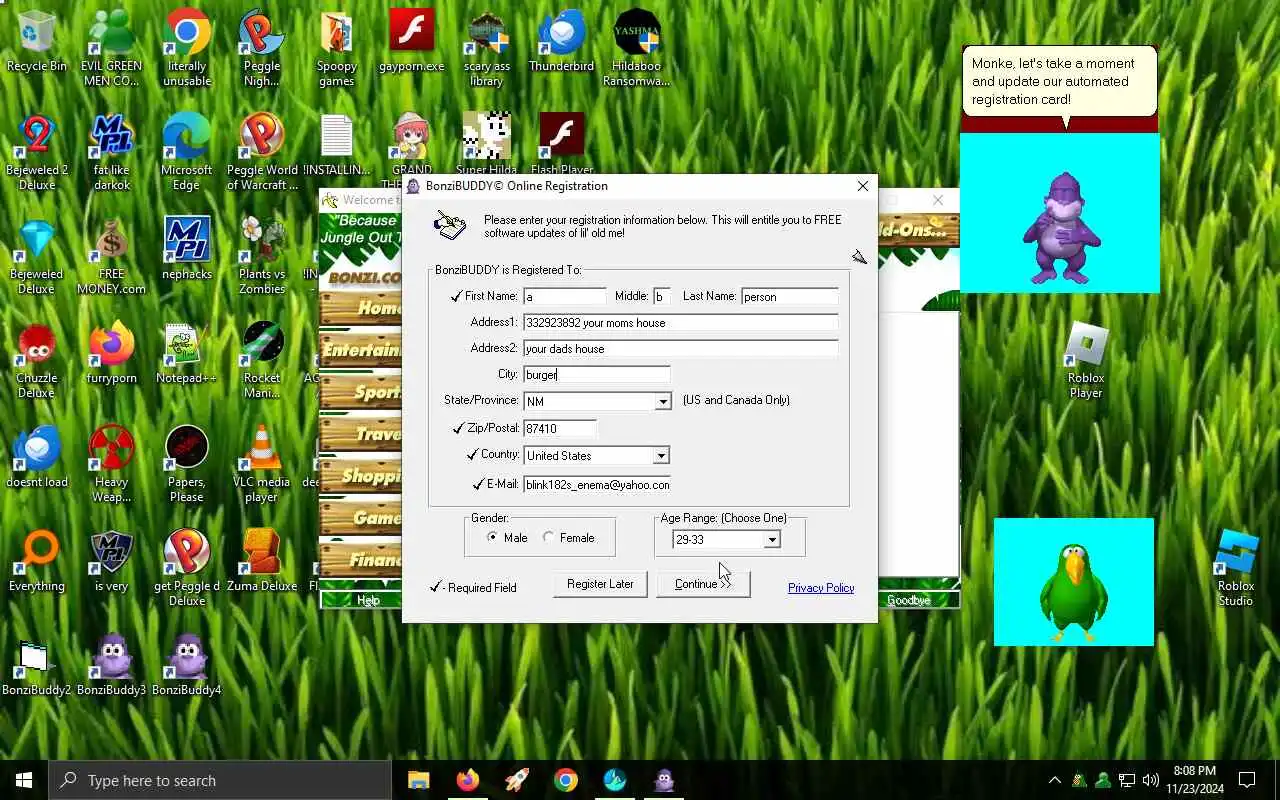
Task: Open Firefox from the taskbar
Action: tap(468, 780)
